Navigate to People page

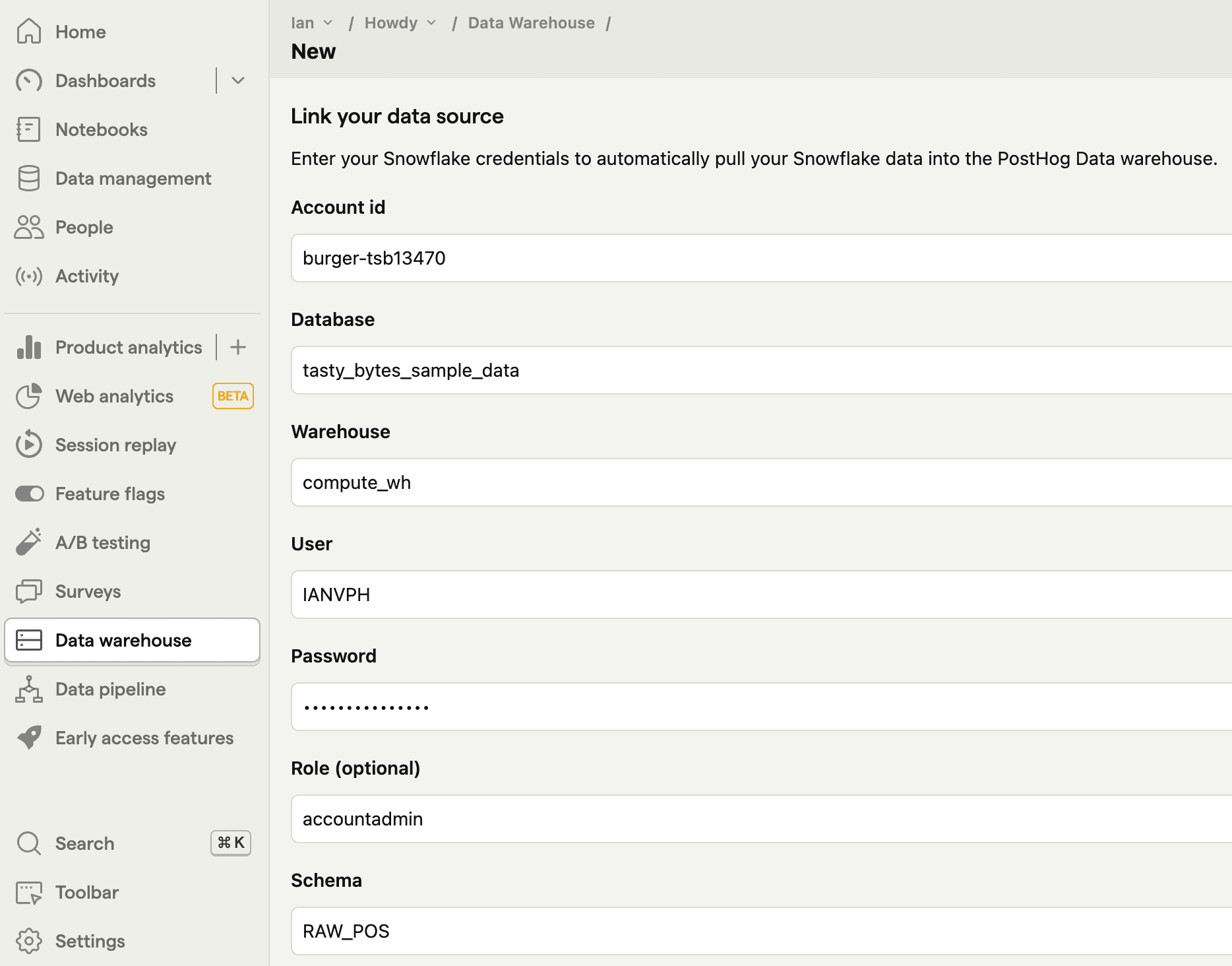pyautogui.click(x=84, y=227)
